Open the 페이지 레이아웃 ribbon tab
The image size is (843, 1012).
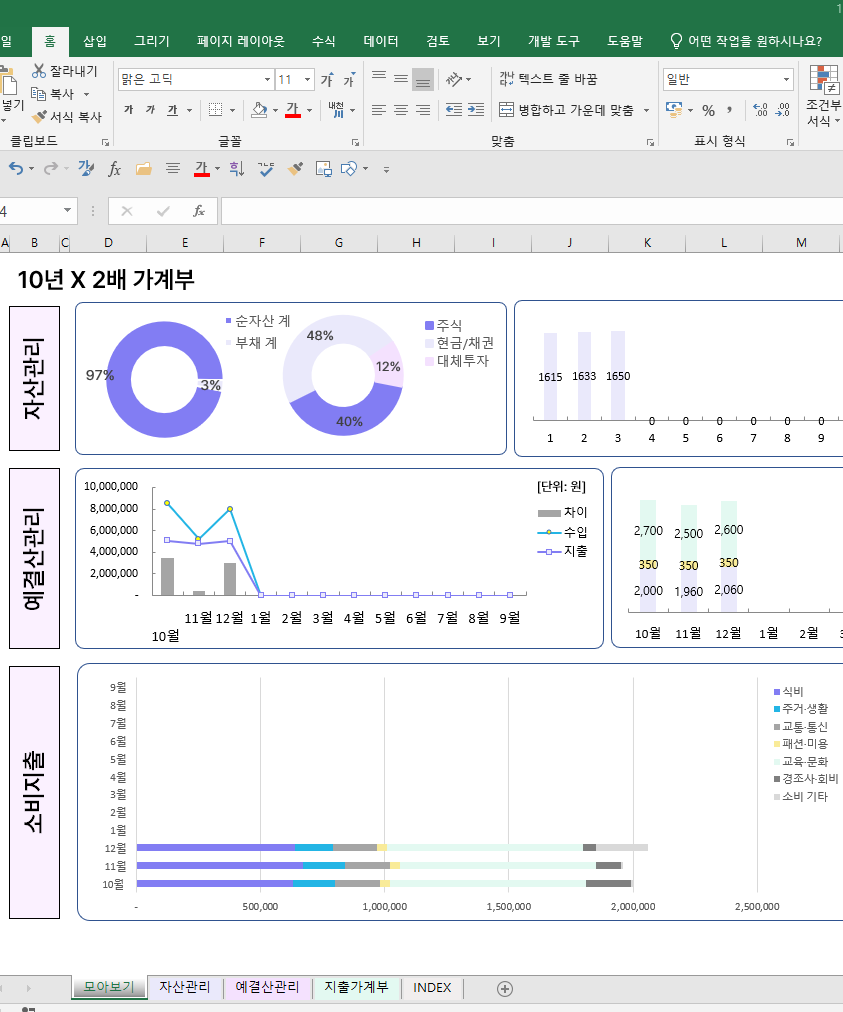click(x=241, y=41)
